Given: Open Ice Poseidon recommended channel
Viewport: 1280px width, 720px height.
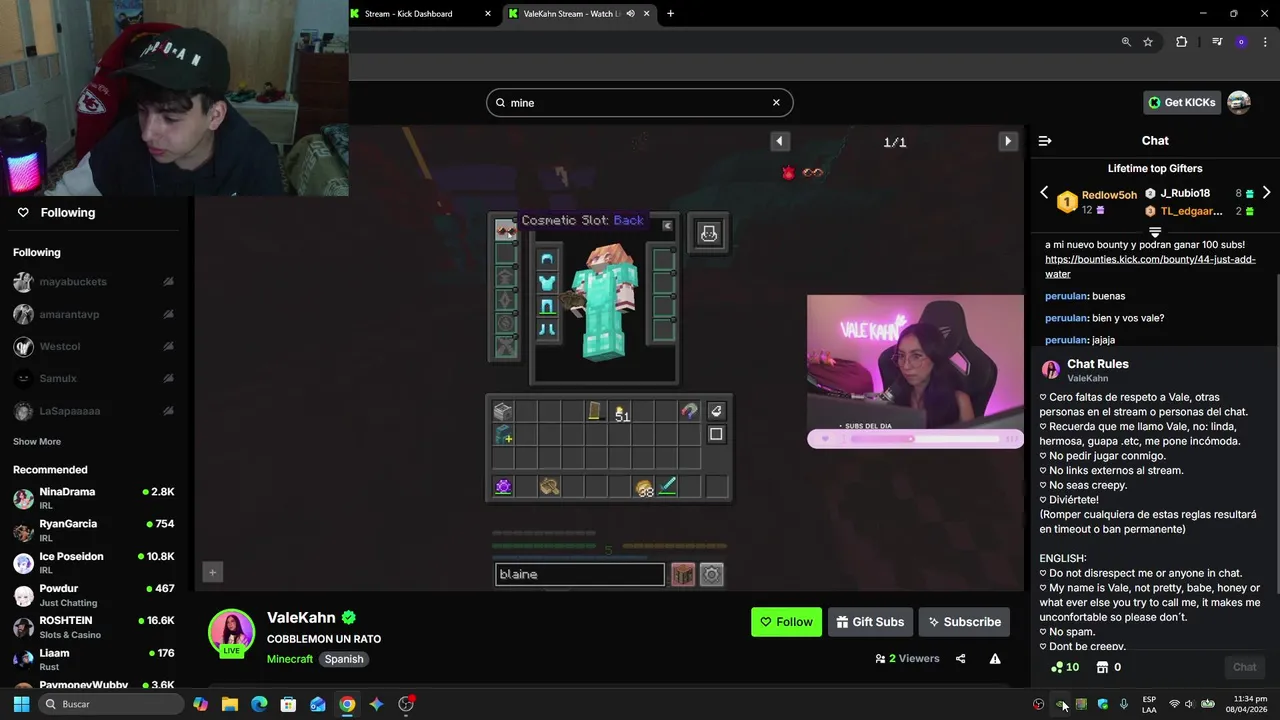Looking at the screenshot, I should pos(94,562).
